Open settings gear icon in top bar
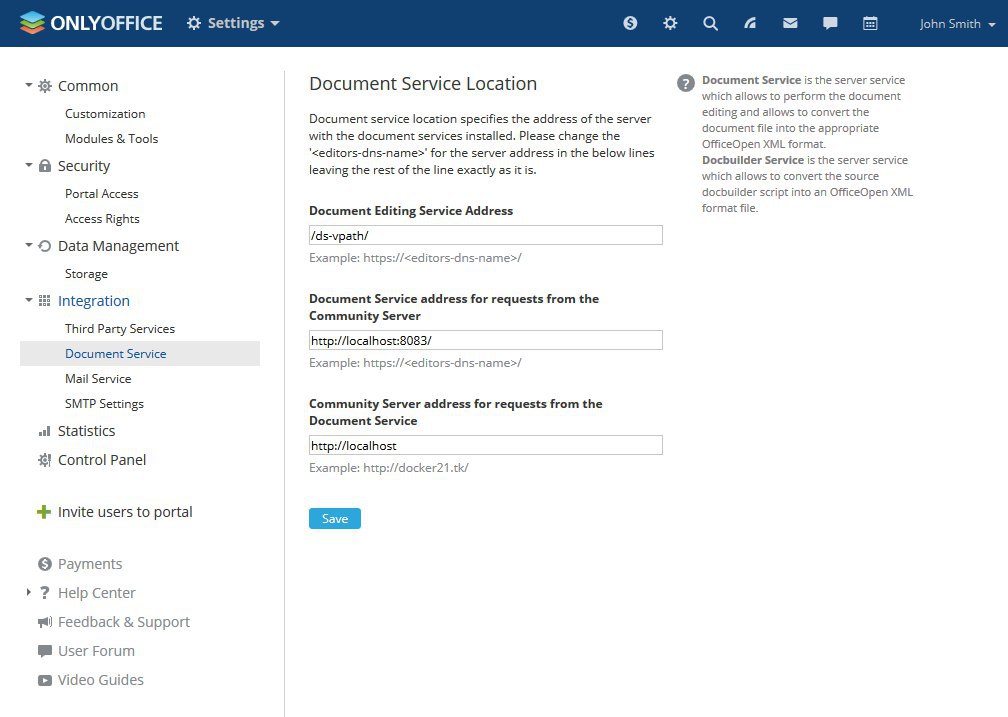 pyautogui.click(x=670, y=23)
